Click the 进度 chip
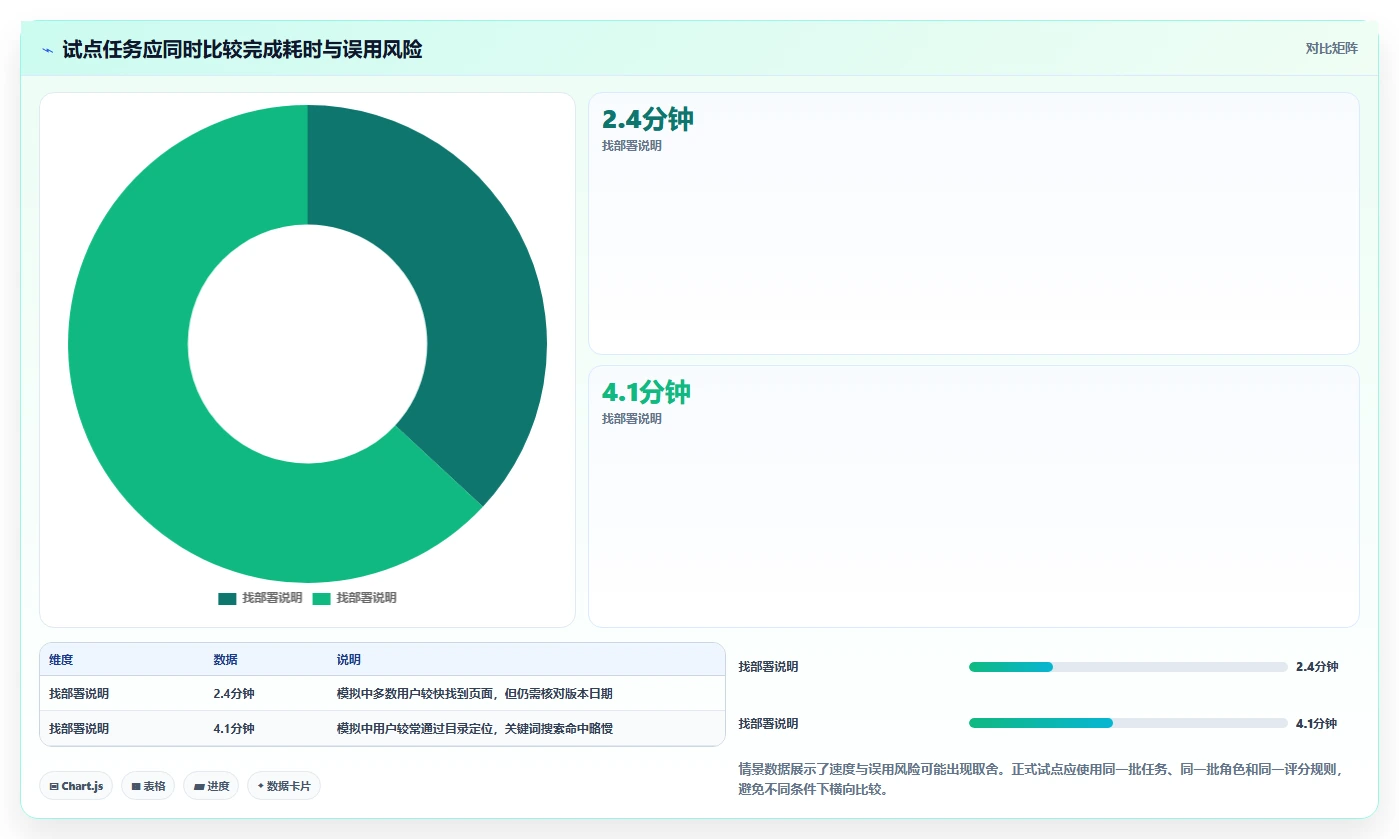 tap(211, 786)
